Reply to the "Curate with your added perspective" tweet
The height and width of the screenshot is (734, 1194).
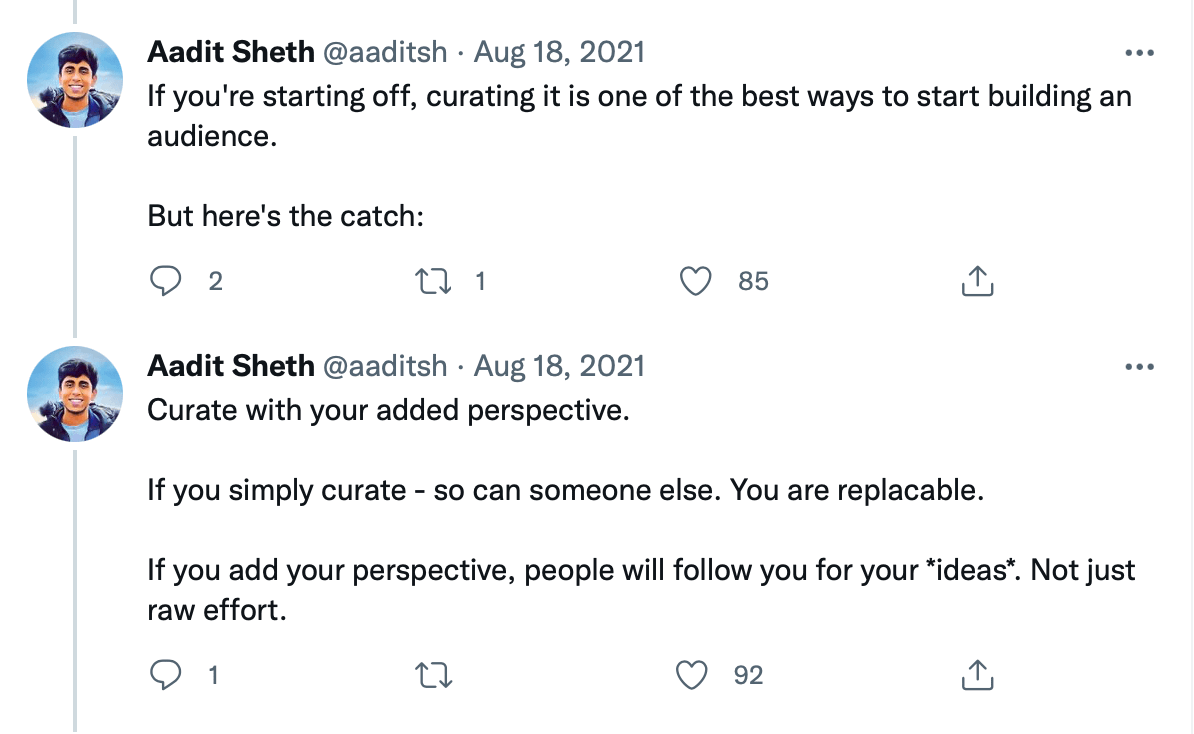pos(164,676)
